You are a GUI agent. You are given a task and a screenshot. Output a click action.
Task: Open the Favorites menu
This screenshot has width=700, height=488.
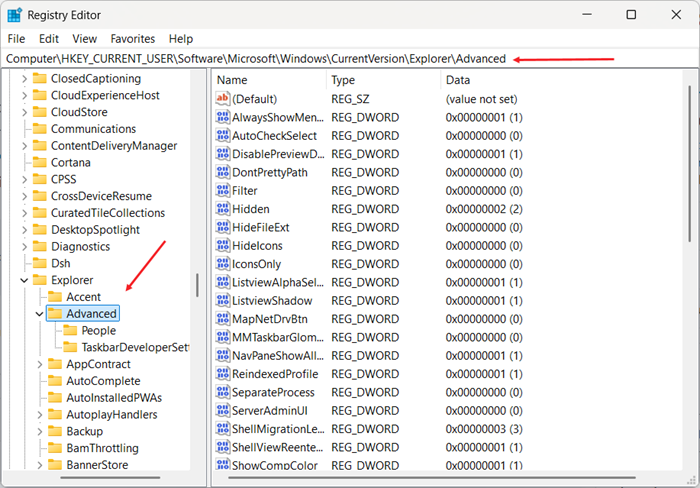pos(133,39)
